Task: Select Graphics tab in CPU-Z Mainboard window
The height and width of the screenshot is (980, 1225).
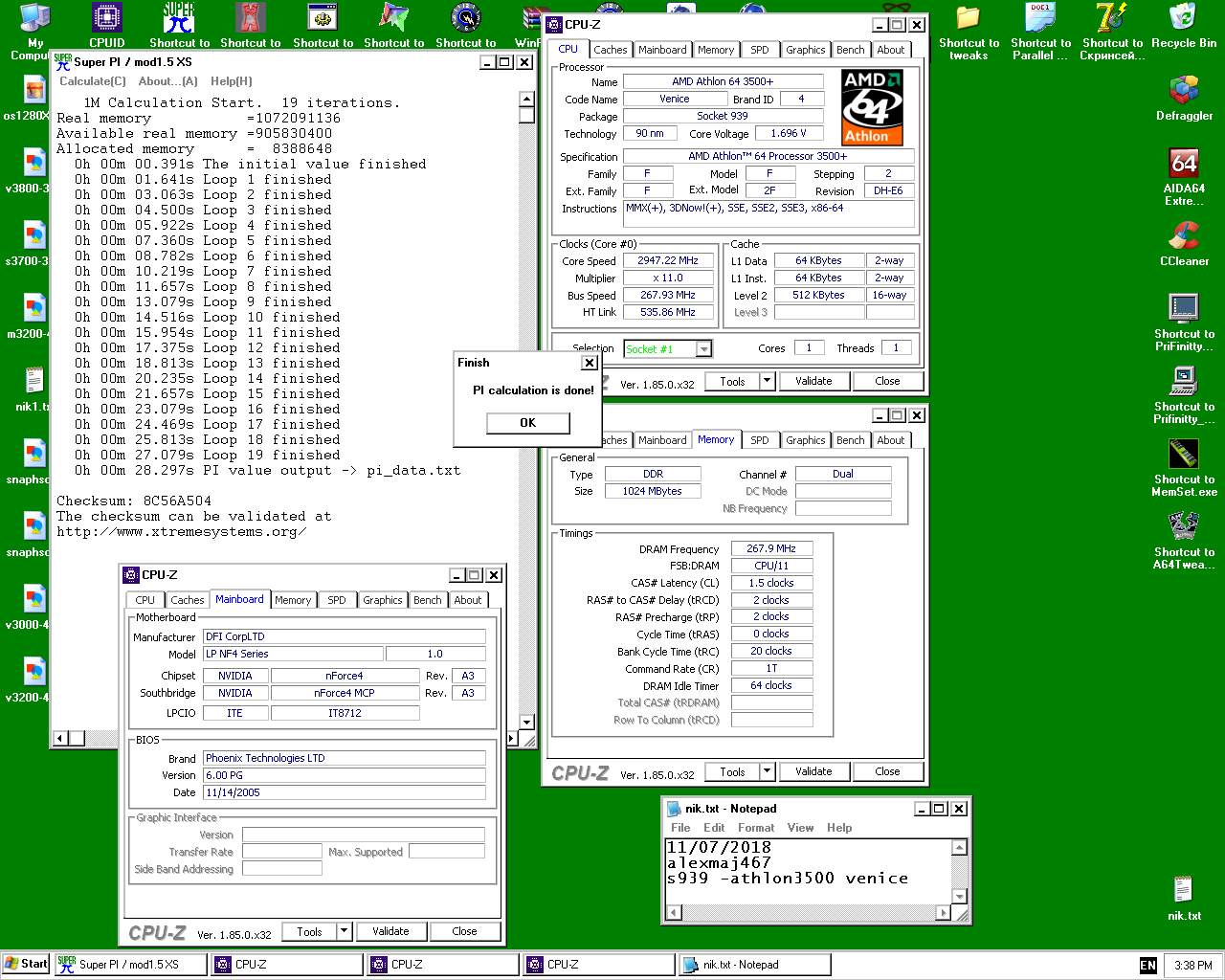Action: 383,600
